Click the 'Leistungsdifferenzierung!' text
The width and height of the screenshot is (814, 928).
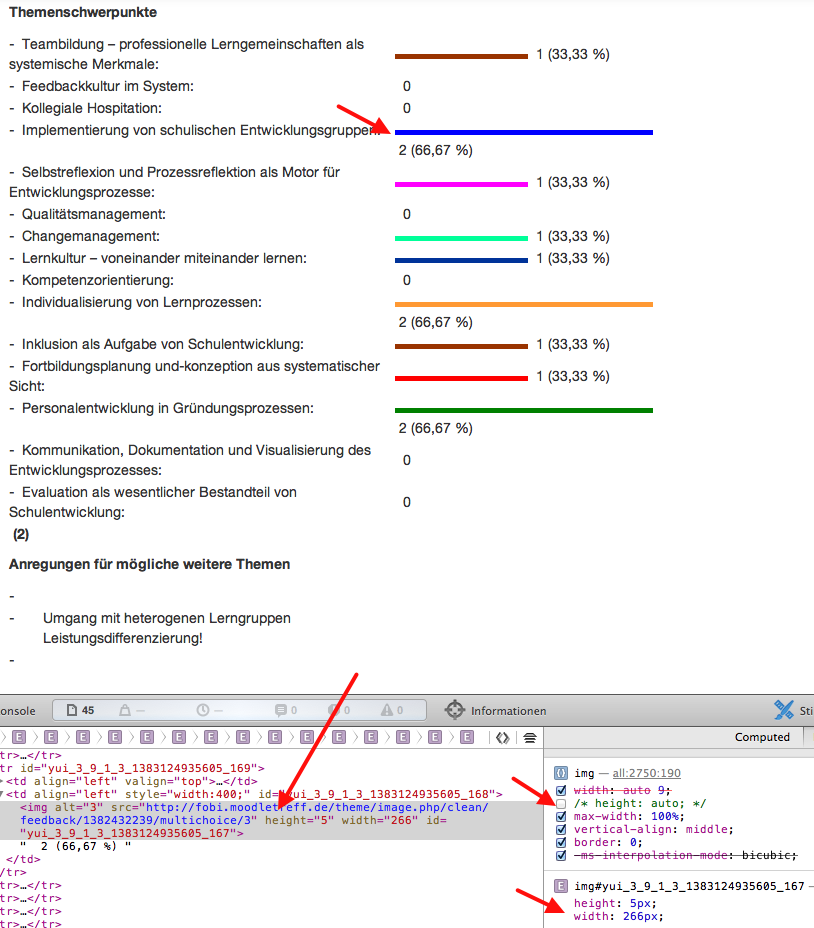coord(123,639)
